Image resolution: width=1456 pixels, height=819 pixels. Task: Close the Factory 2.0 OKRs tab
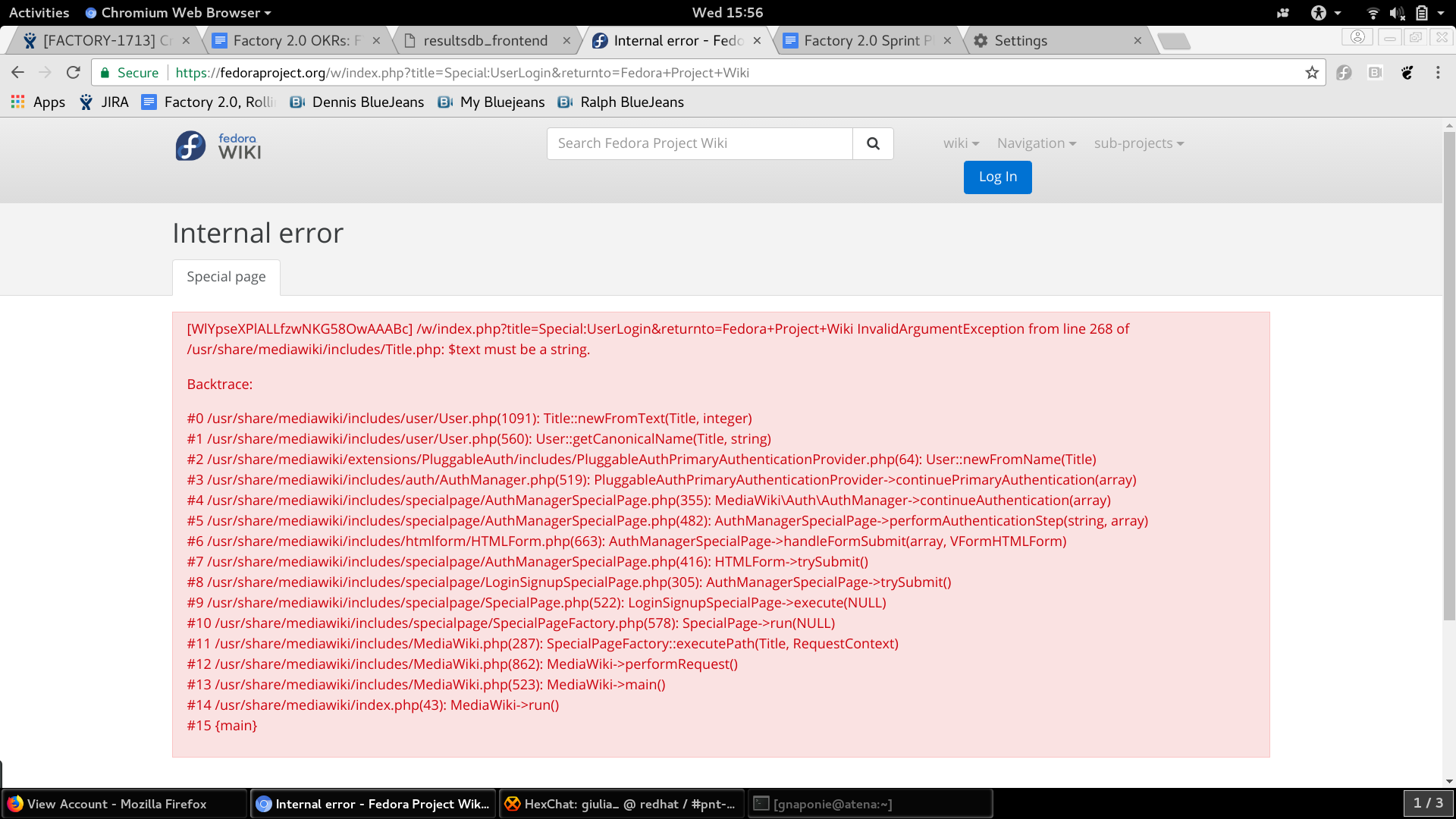[x=376, y=41]
